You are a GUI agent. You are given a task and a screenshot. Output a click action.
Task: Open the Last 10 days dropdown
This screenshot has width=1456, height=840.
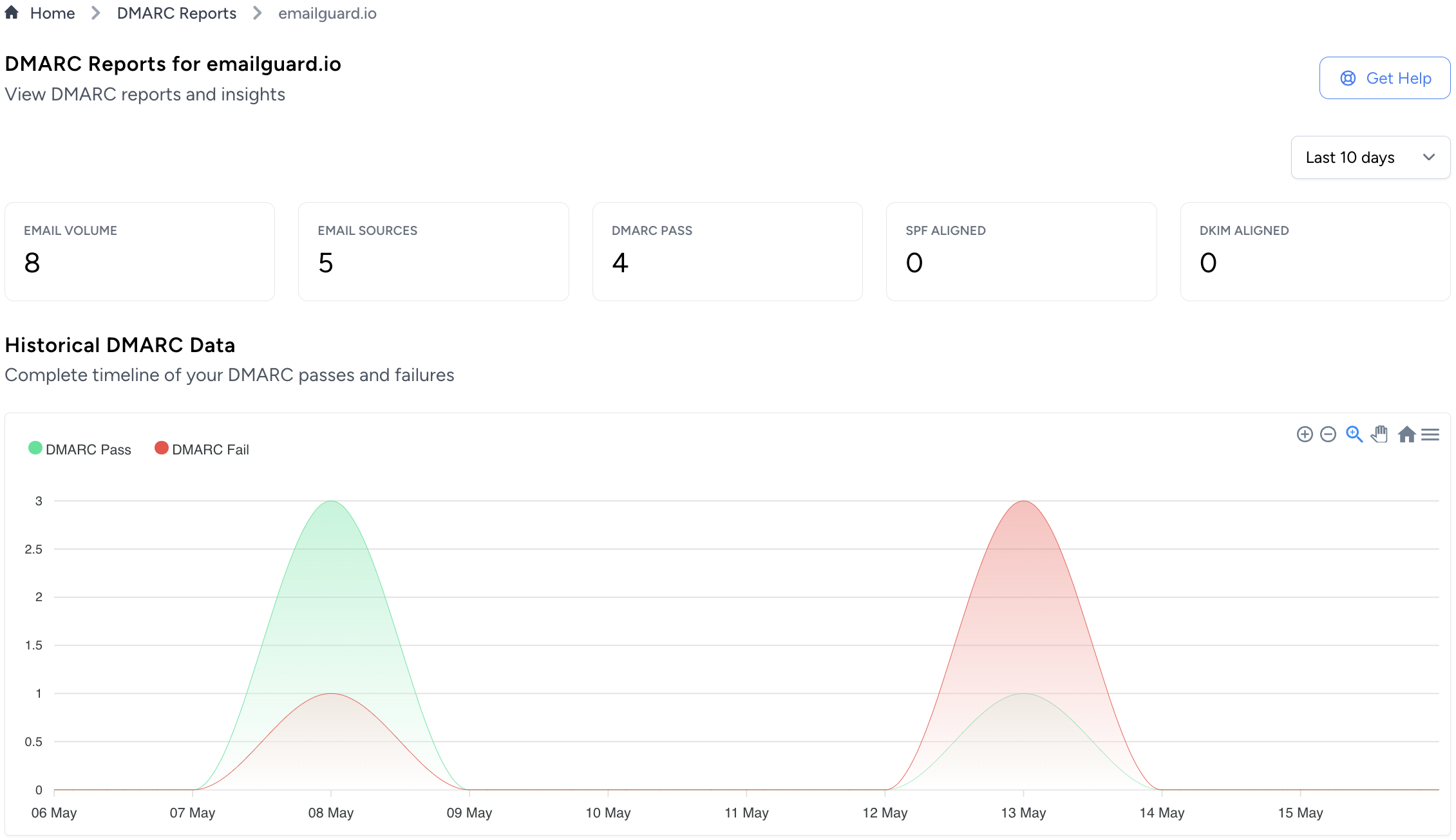tap(1370, 157)
